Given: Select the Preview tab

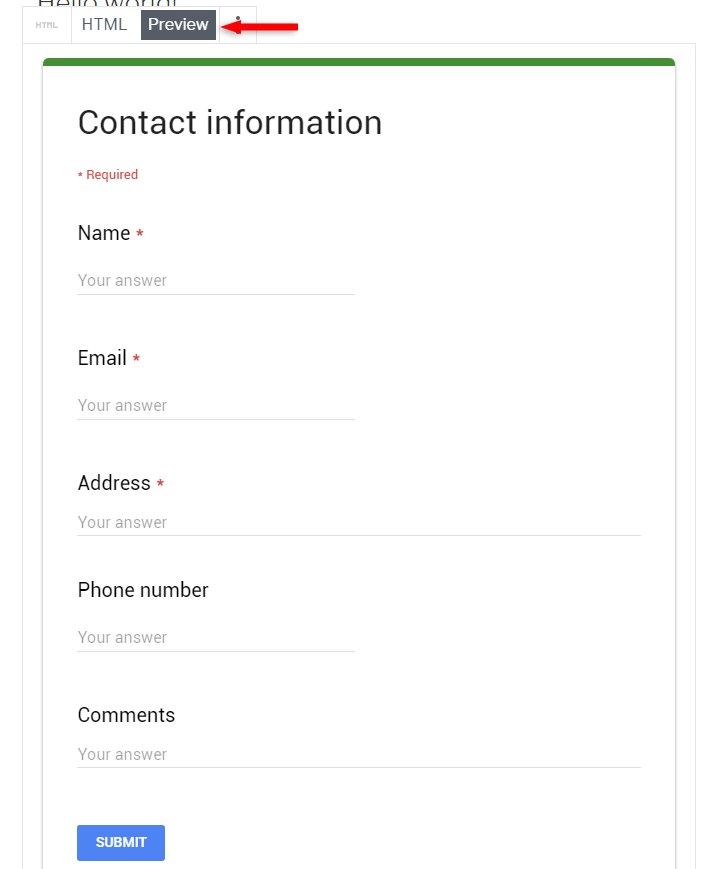Looking at the screenshot, I should 178,24.
